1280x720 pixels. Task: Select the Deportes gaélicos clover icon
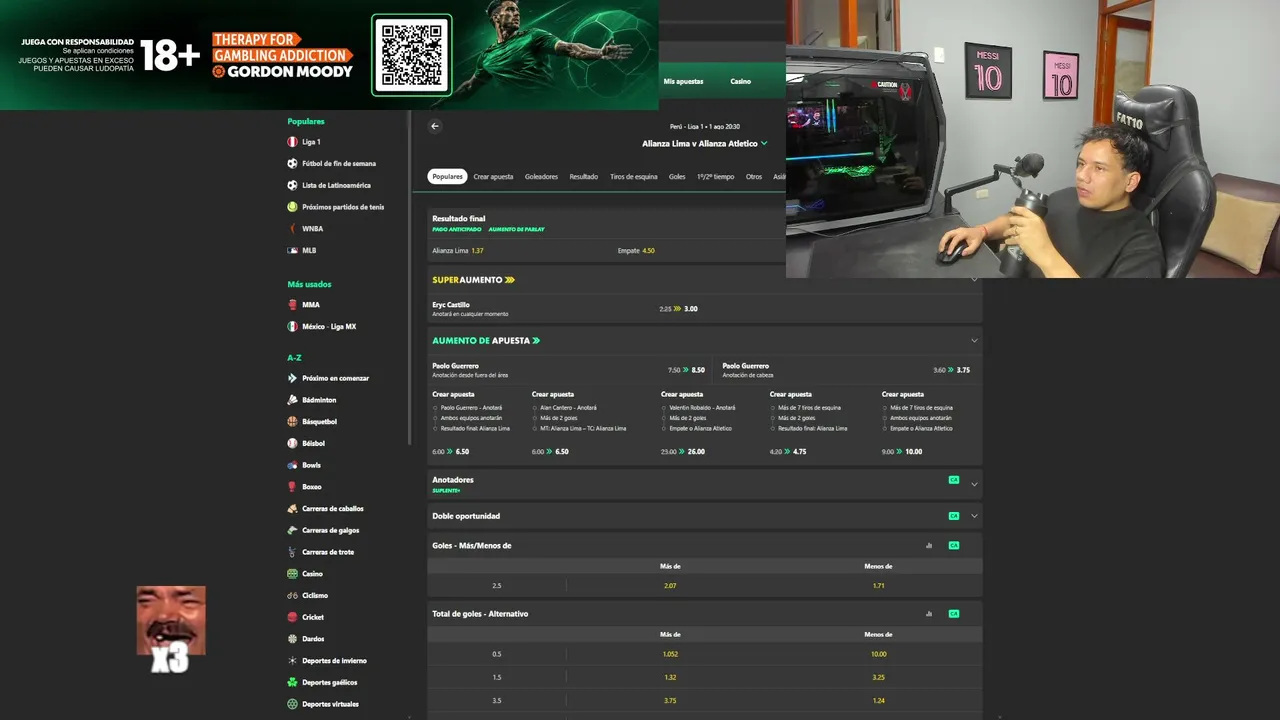[x=292, y=682]
